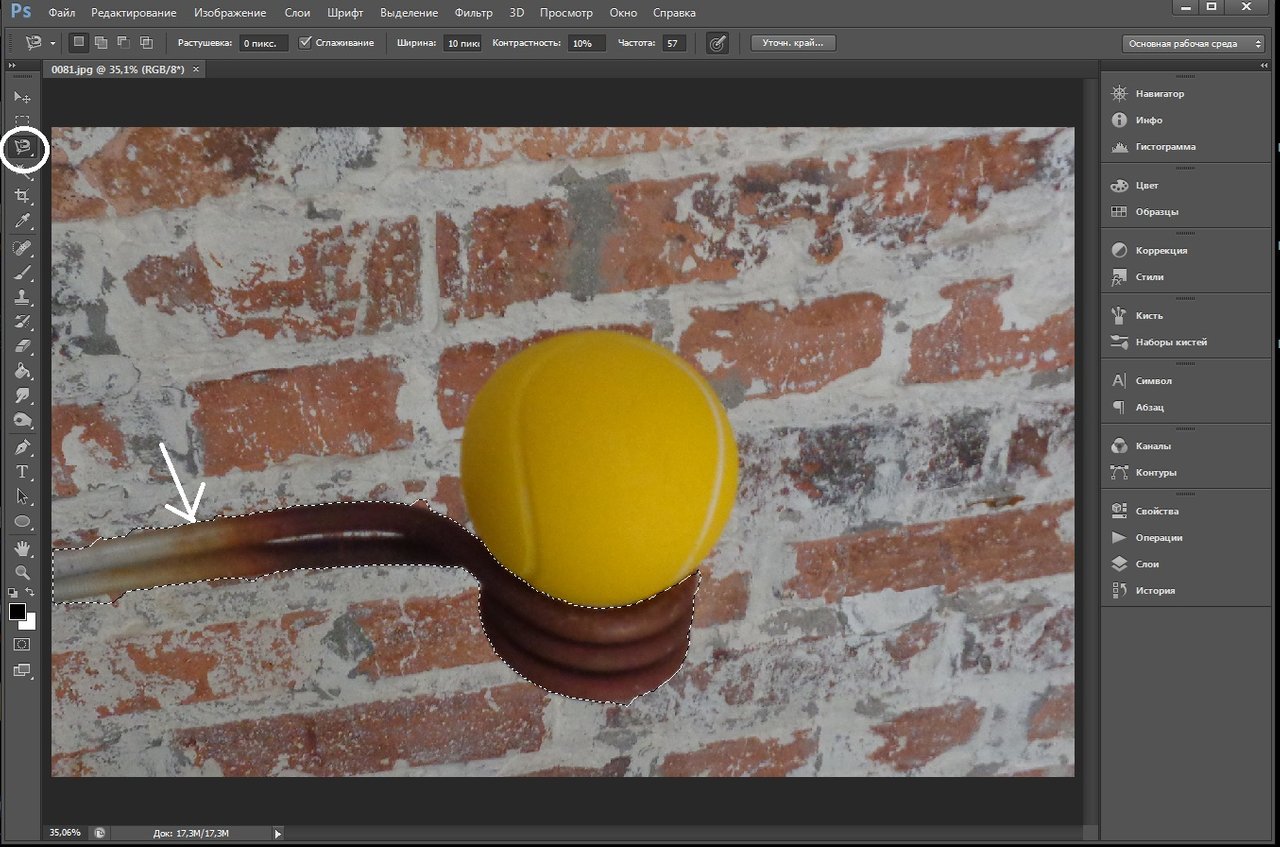
Task: Click the pen pressure icon in options bar
Action: click(x=717, y=43)
